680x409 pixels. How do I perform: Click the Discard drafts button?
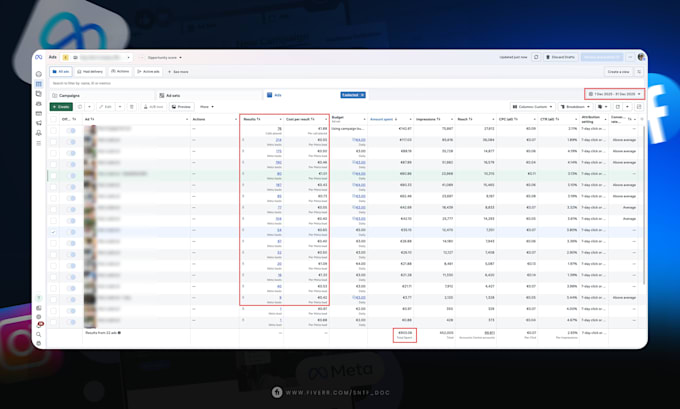560,57
